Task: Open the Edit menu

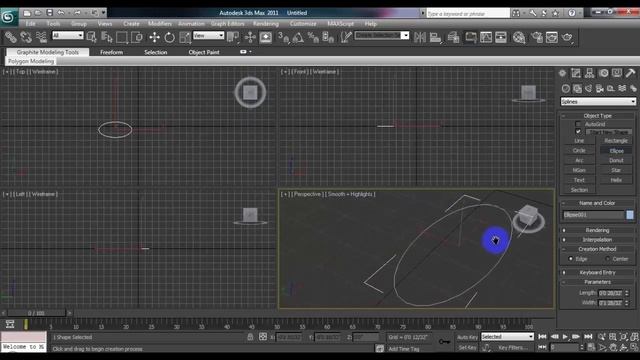Action: pos(31,24)
